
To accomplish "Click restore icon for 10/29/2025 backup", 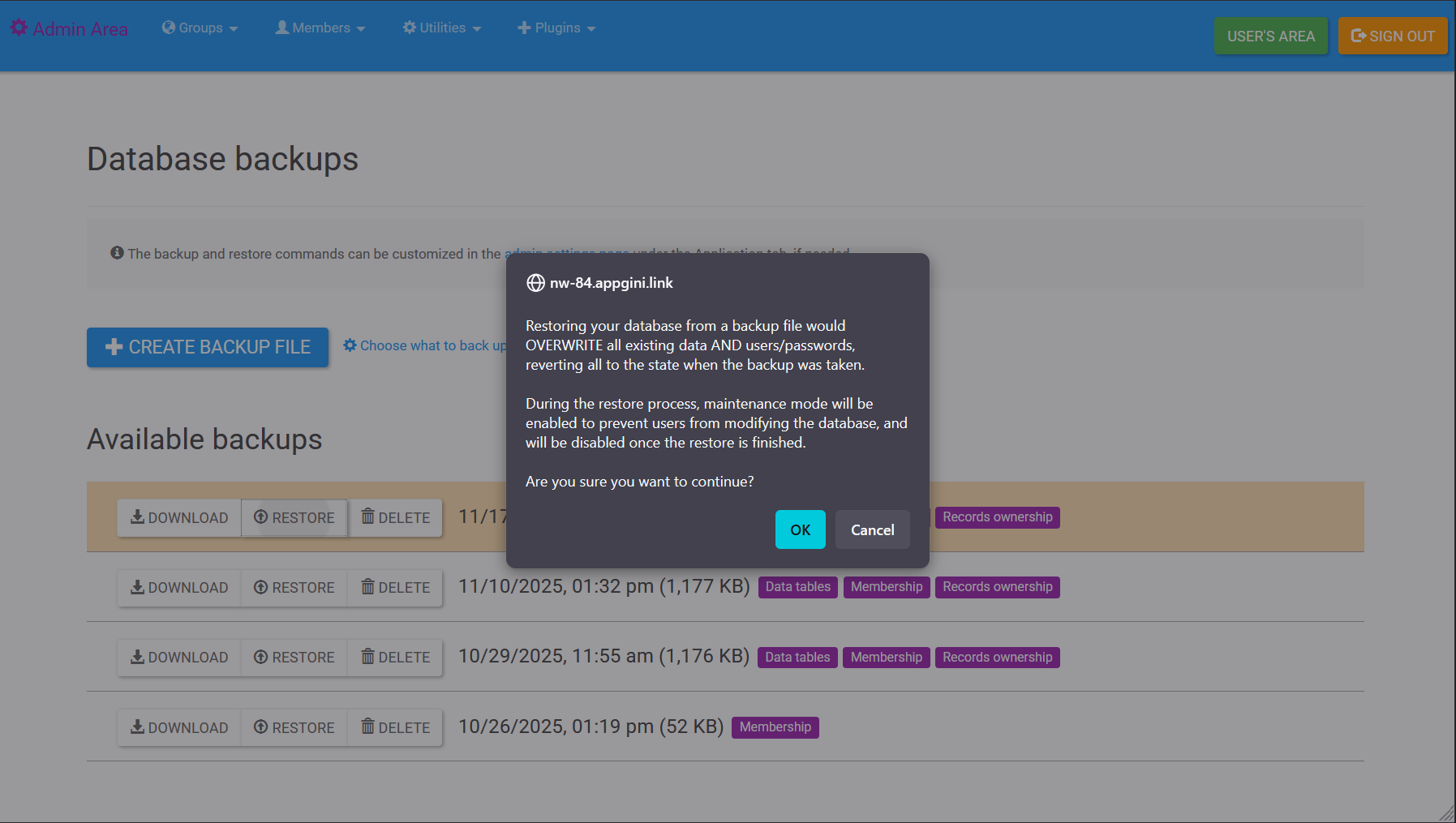I will pyautogui.click(x=261, y=657).
